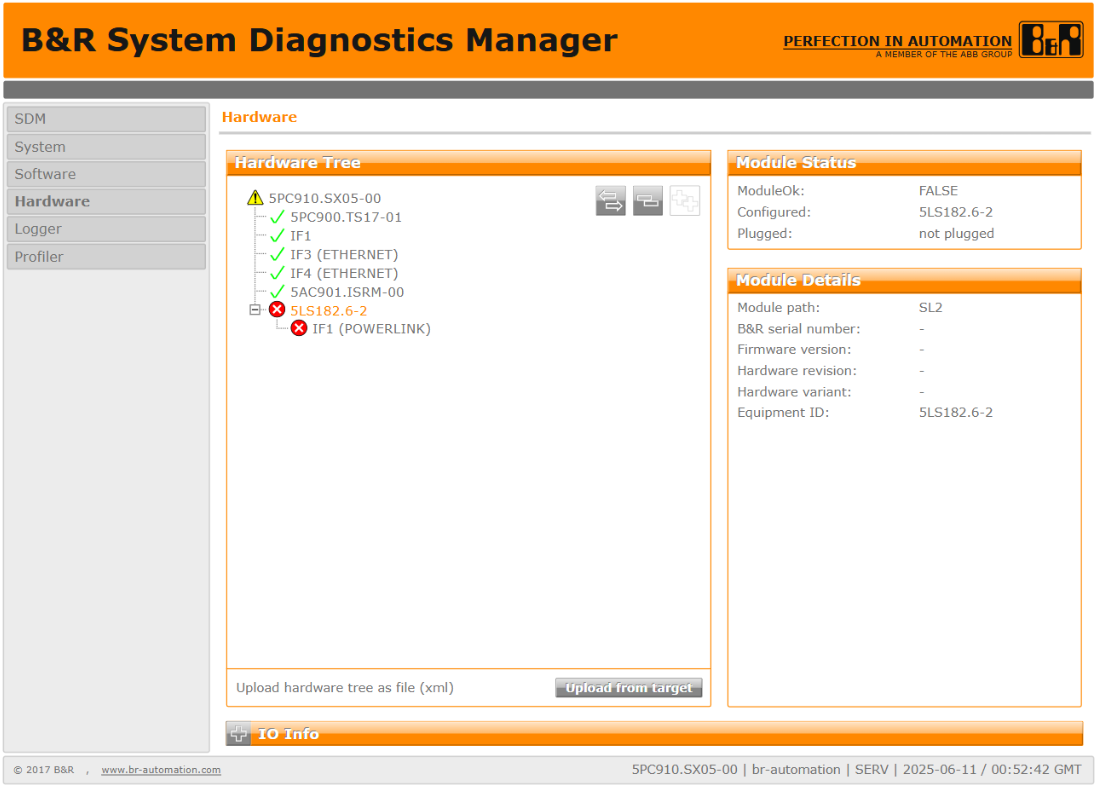Select the IF3 (ETHERNET) tree entry

pos(344,255)
